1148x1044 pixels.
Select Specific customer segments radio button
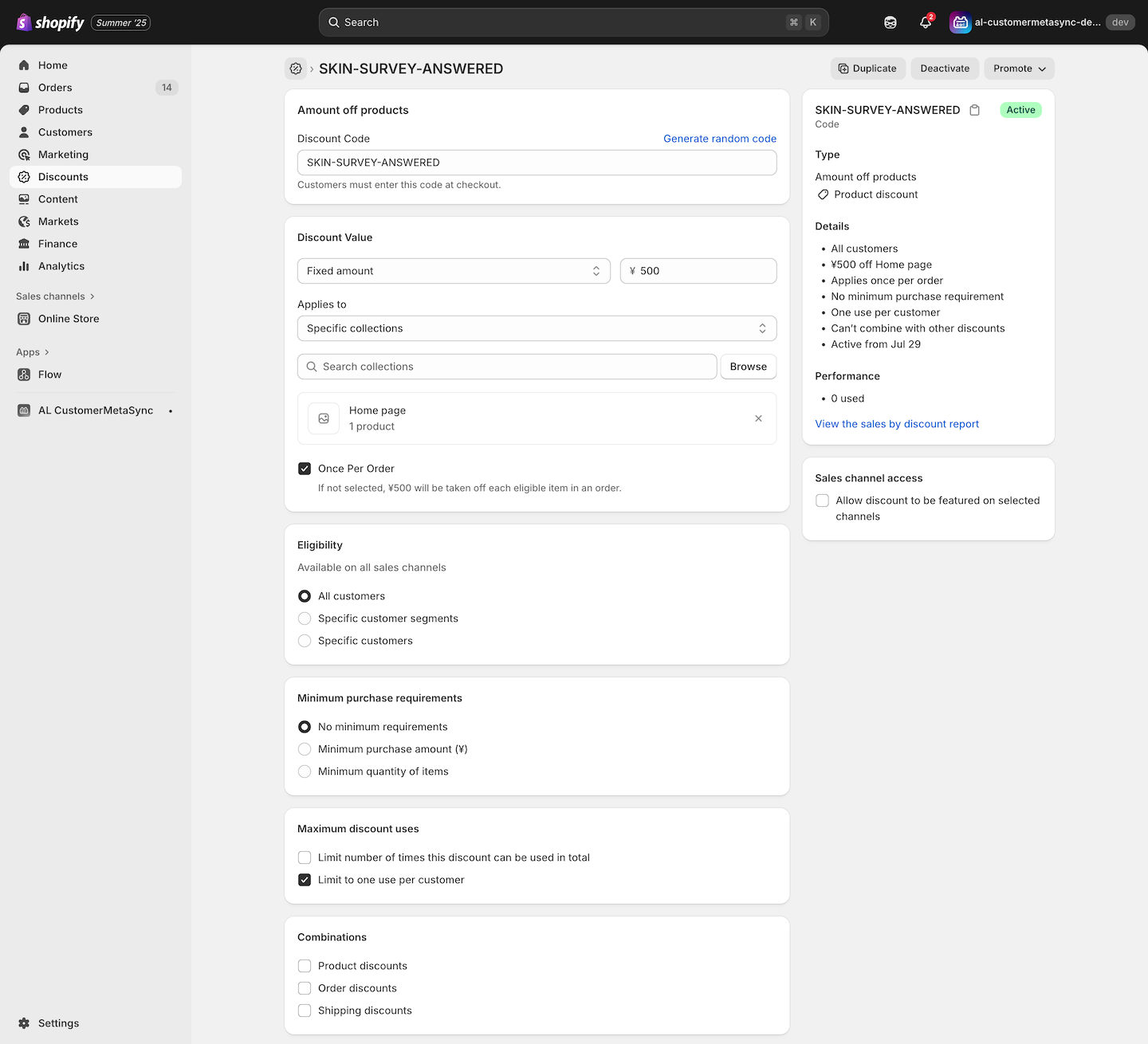pos(305,618)
